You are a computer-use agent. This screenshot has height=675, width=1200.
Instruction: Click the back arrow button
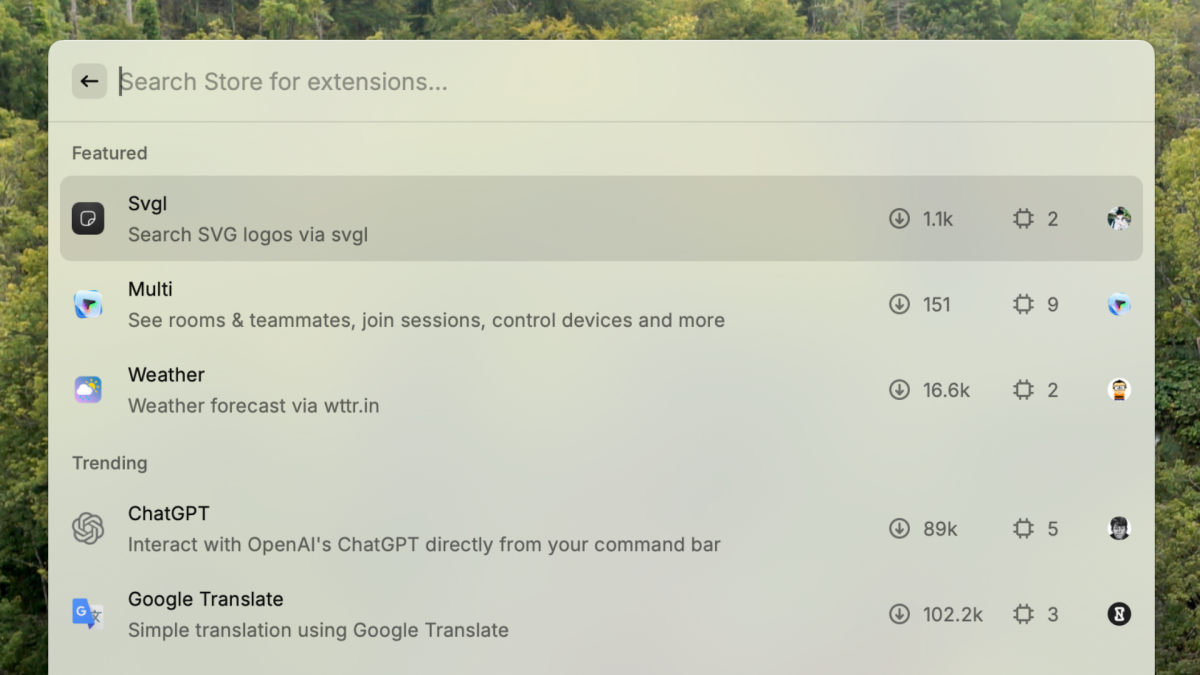(x=89, y=81)
